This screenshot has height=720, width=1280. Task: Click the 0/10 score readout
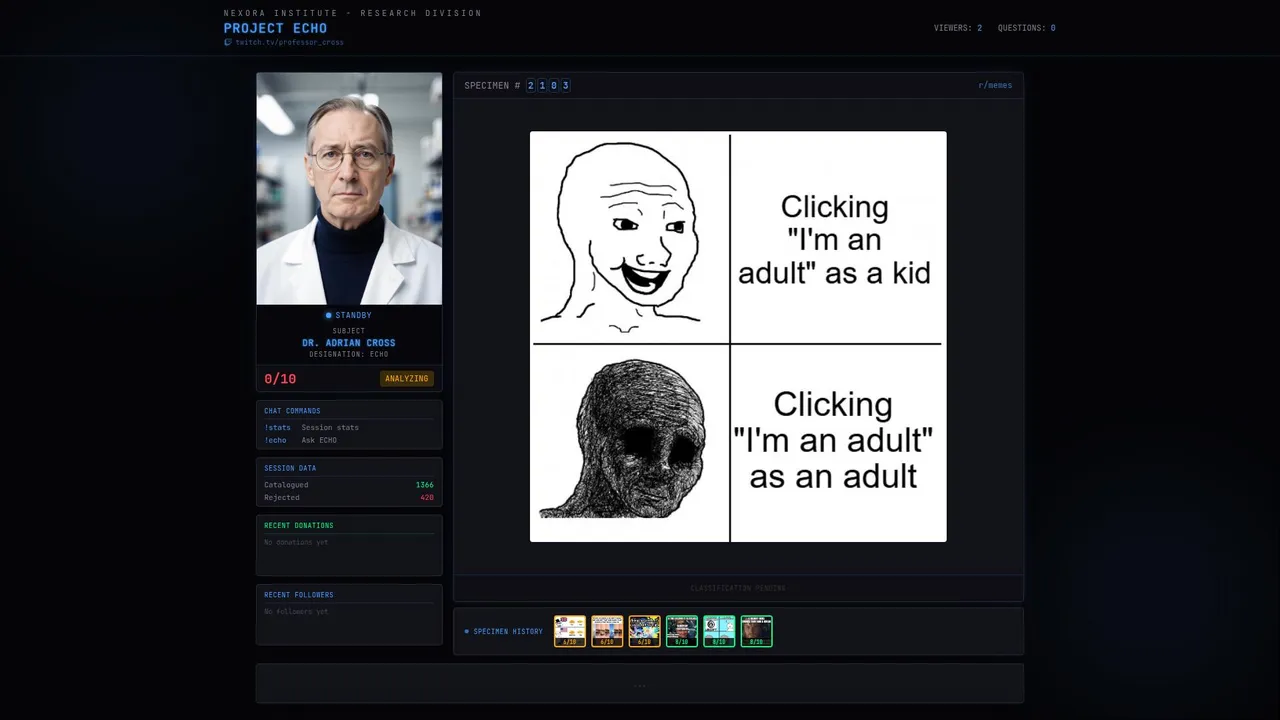coord(280,379)
